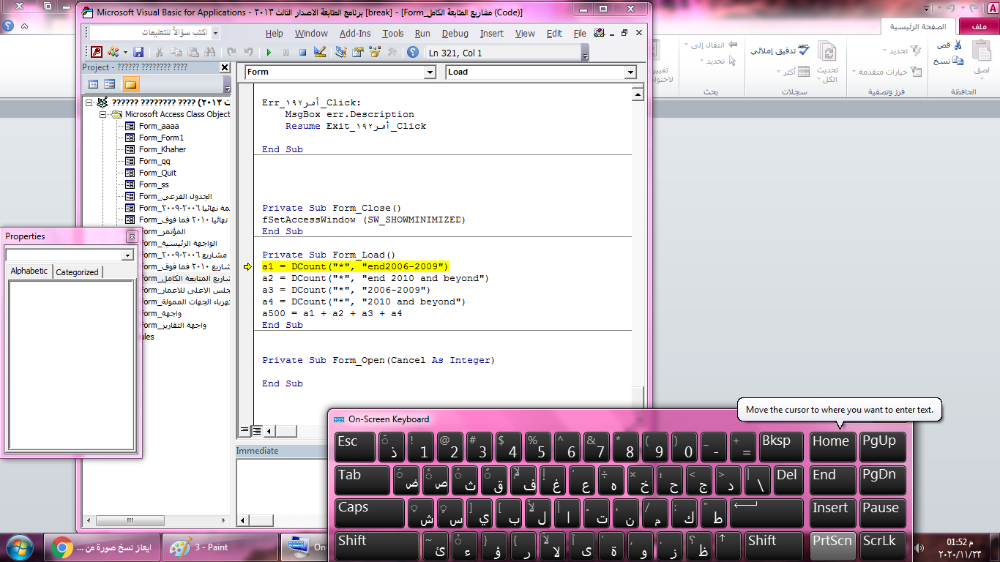This screenshot has height=562, width=1000.
Task: Click the Redo arrow icon
Action: point(248,52)
